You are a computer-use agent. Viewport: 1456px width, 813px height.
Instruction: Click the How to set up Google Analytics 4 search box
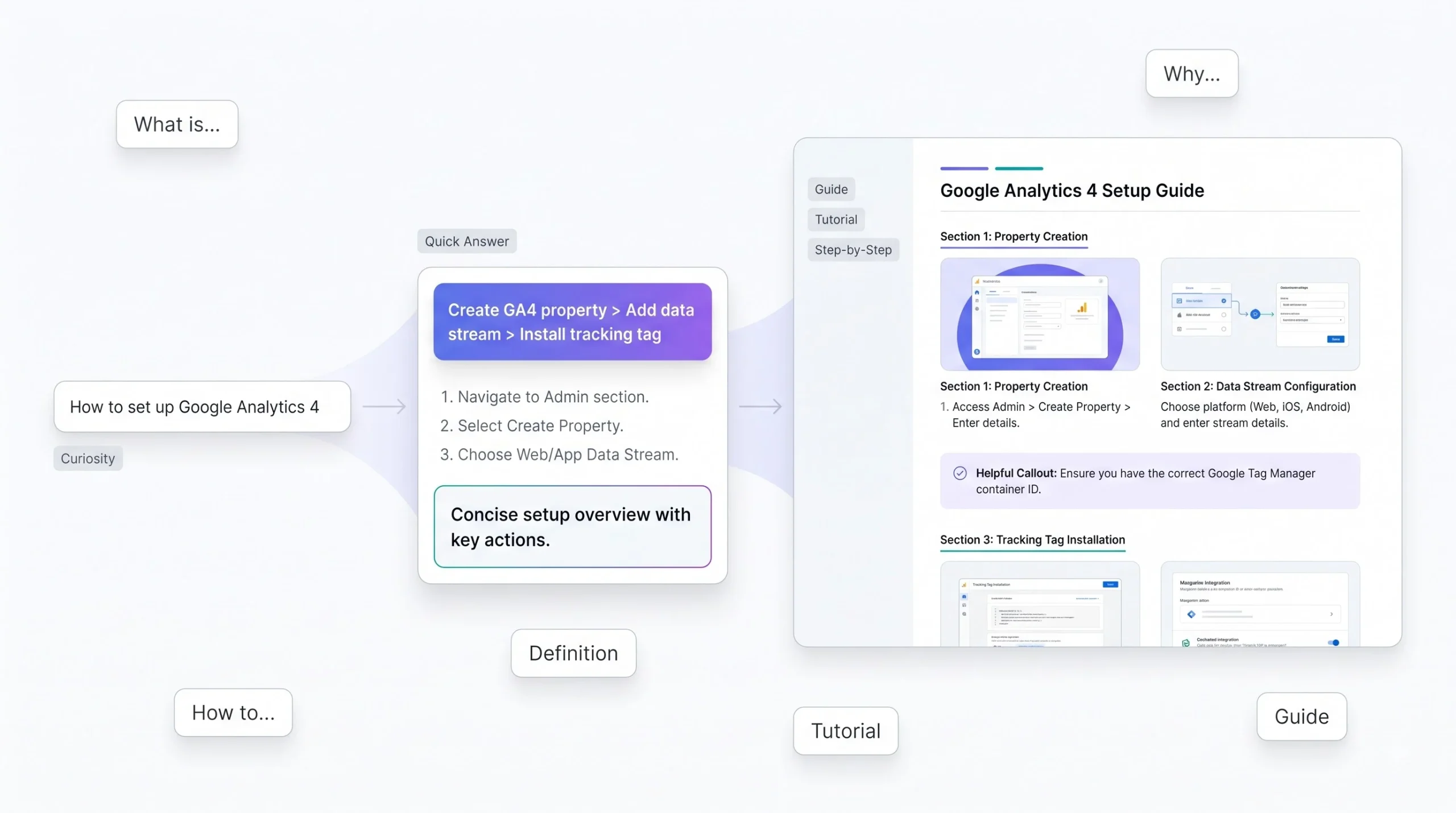click(202, 407)
